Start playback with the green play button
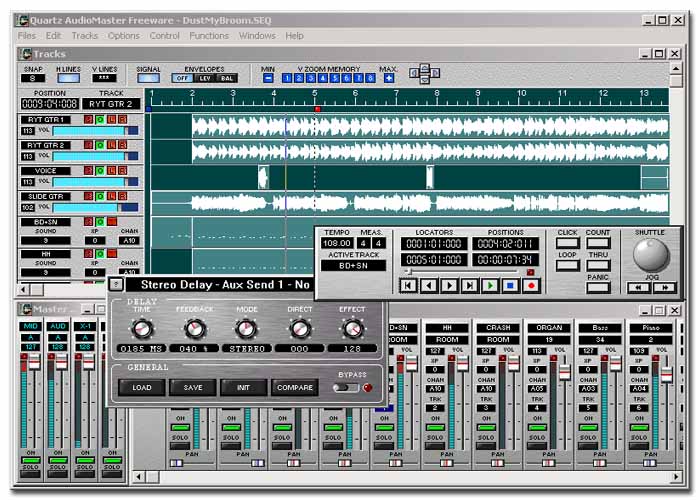Image resolution: width=700 pixels, height=500 pixels. 490,286
